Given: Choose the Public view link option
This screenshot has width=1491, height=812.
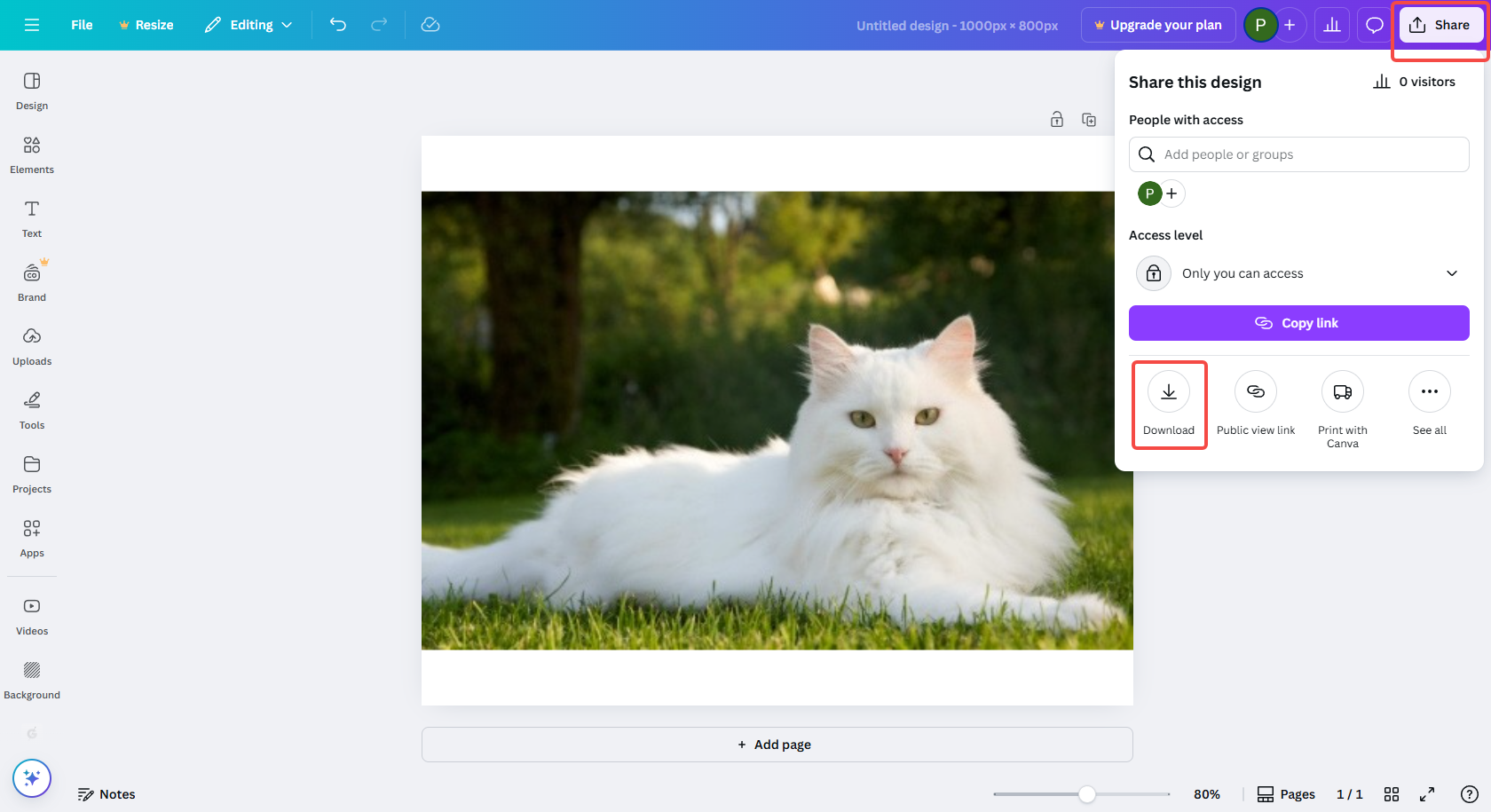Looking at the screenshot, I should pyautogui.click(x=1256, y=405).
